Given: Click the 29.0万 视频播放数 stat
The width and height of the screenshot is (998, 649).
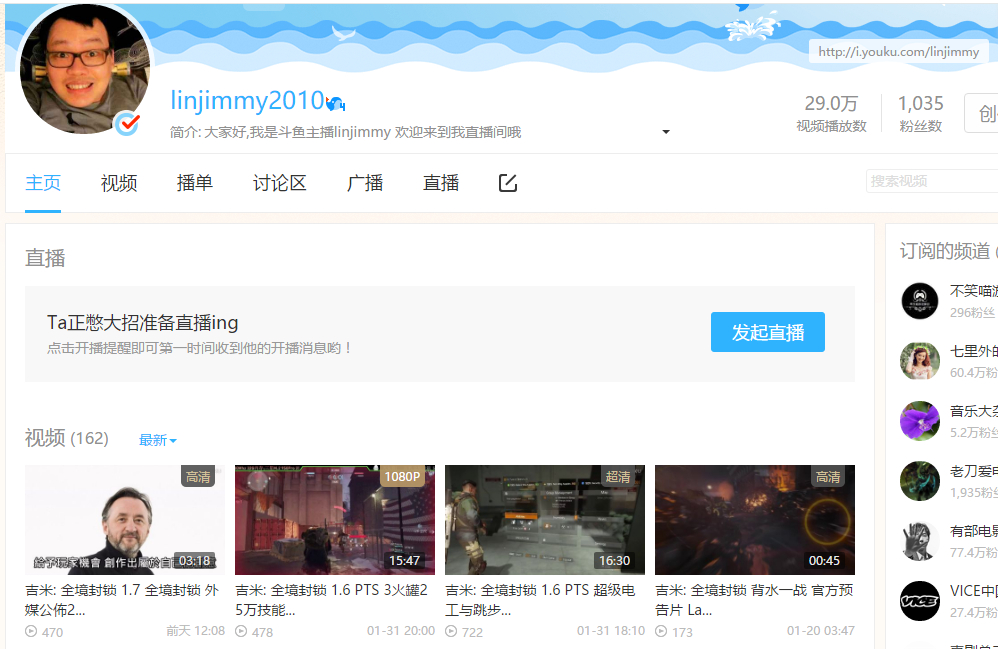Looking at the screenshot, I should (x=831, y=113).
